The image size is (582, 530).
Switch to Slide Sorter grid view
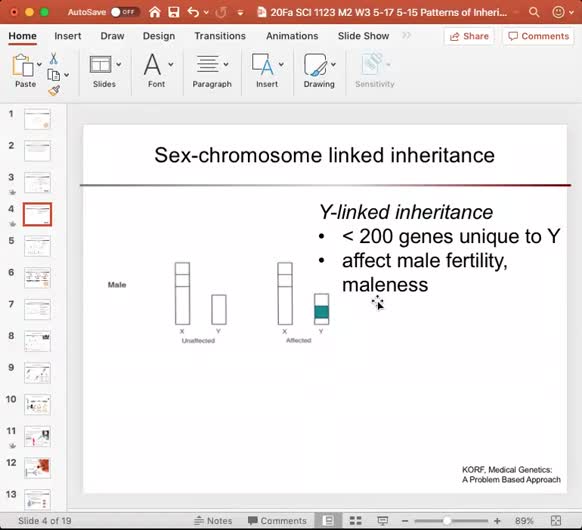point(355,521)
